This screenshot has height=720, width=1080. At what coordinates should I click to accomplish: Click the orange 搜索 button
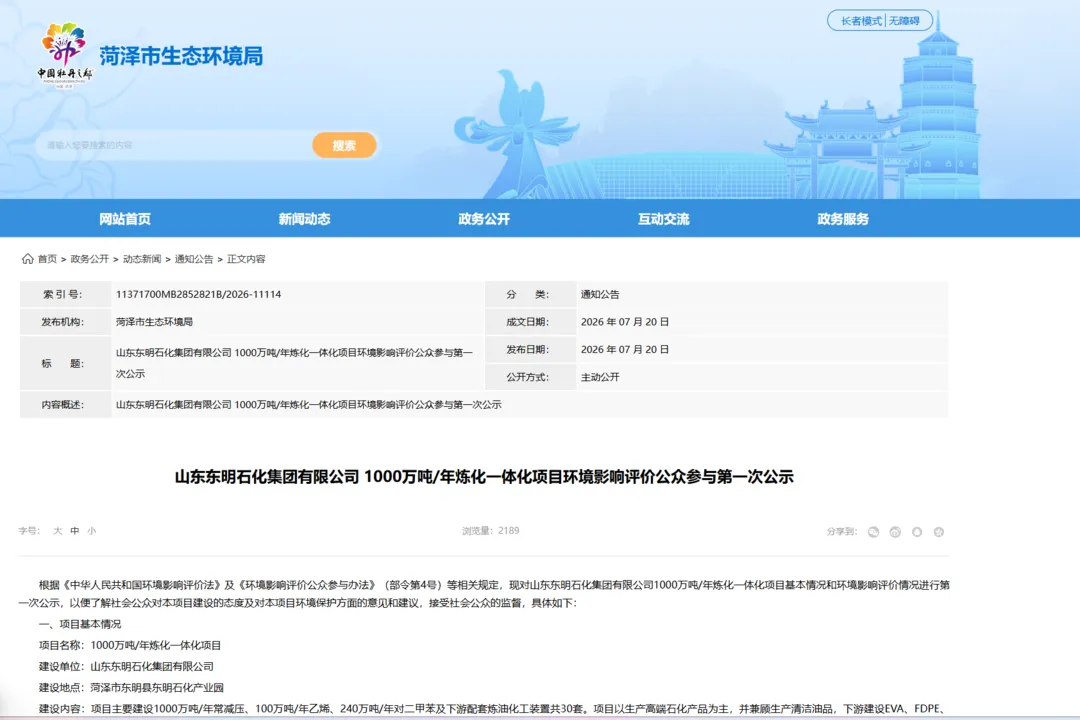(x=344, y=145)
